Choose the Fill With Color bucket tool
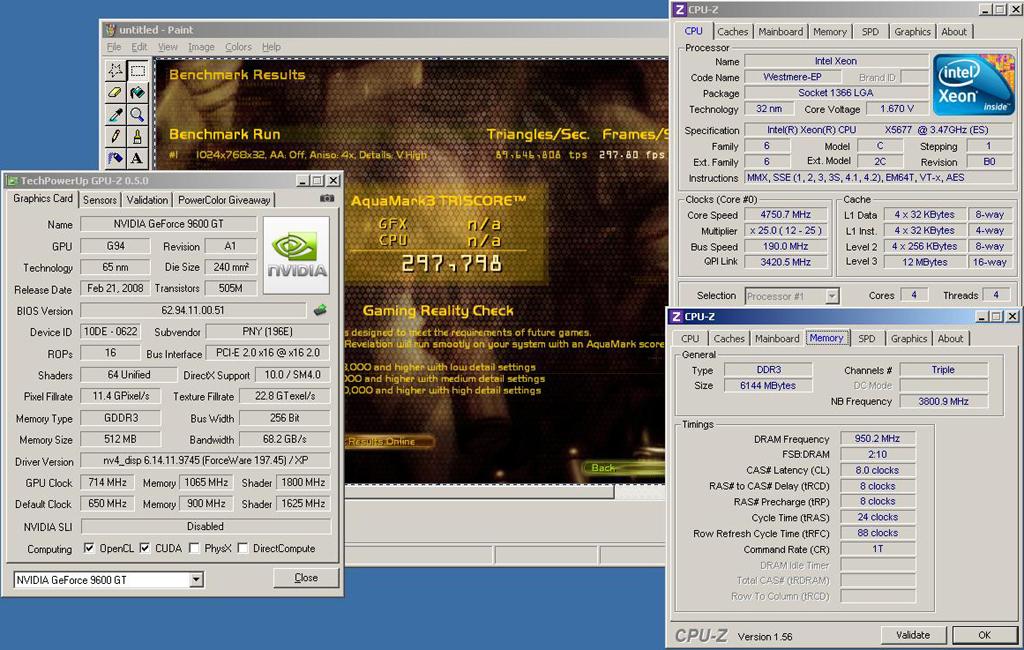The image size is (1024, 650). pos(137,93)
